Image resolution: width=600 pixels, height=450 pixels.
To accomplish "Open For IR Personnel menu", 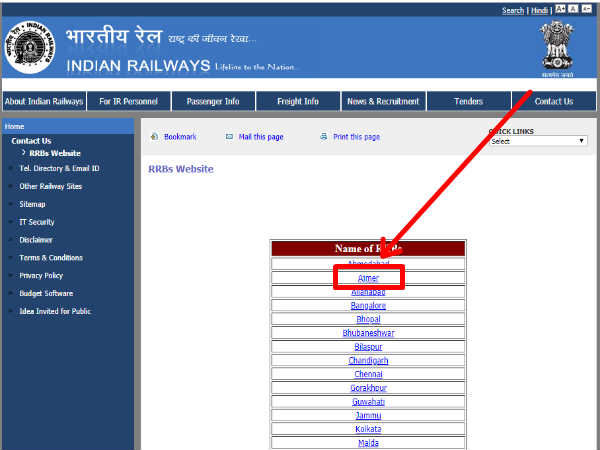I will point(129,101).
